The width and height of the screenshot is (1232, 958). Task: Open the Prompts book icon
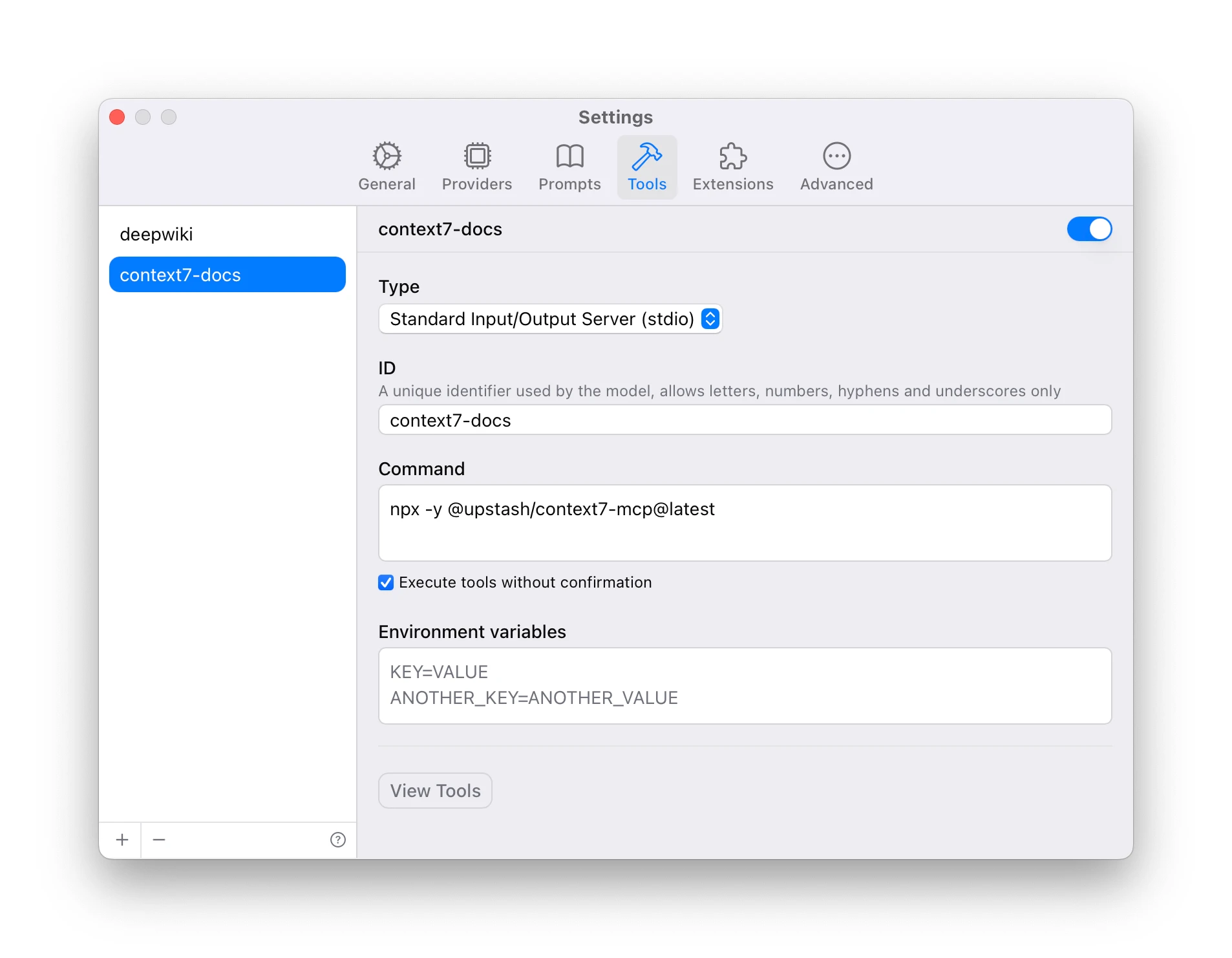point(569,156)
